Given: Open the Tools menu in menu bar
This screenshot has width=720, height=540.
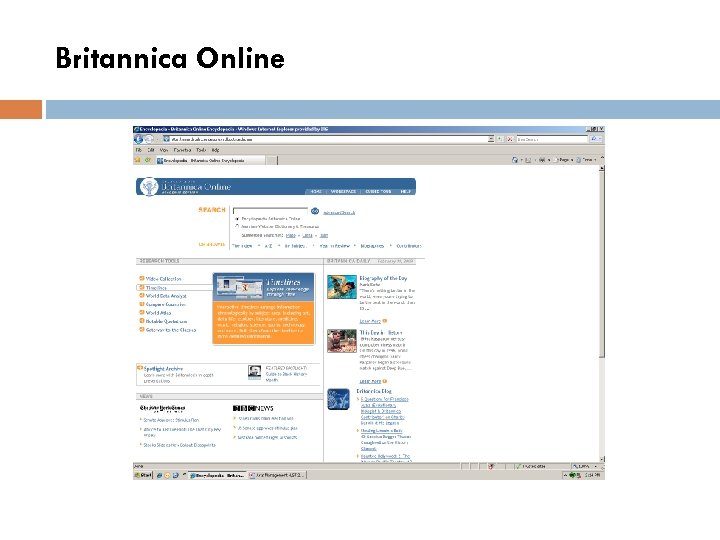Looking at the screenshot, I should coord(201,150).
